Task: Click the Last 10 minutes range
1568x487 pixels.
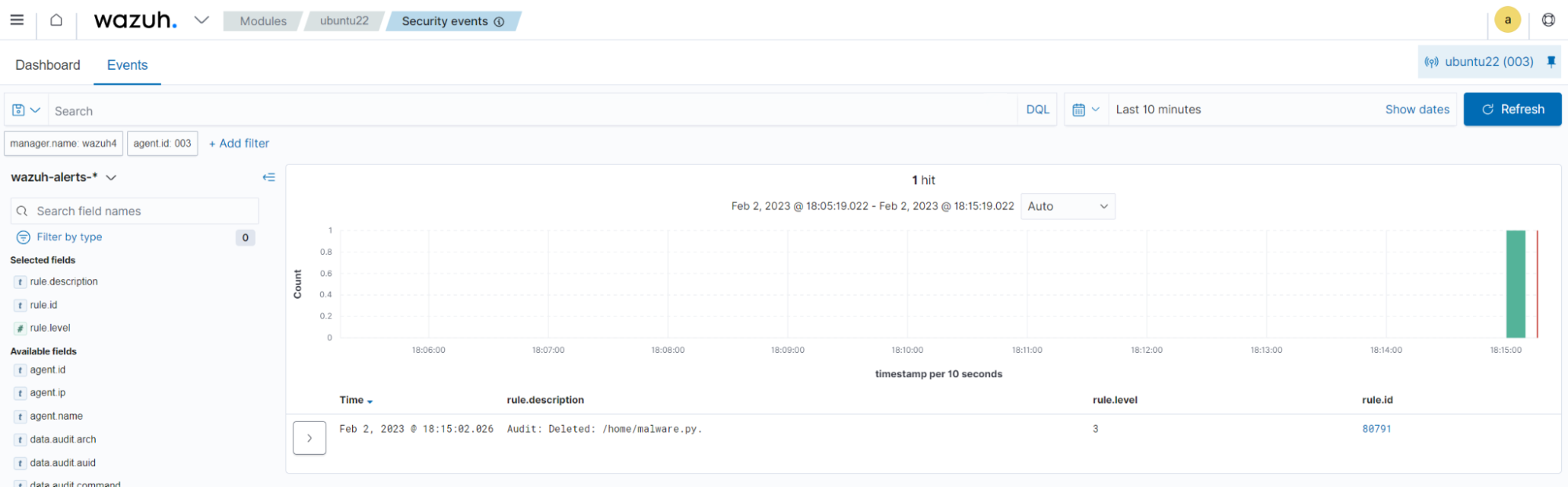Action: [1158, 110]
